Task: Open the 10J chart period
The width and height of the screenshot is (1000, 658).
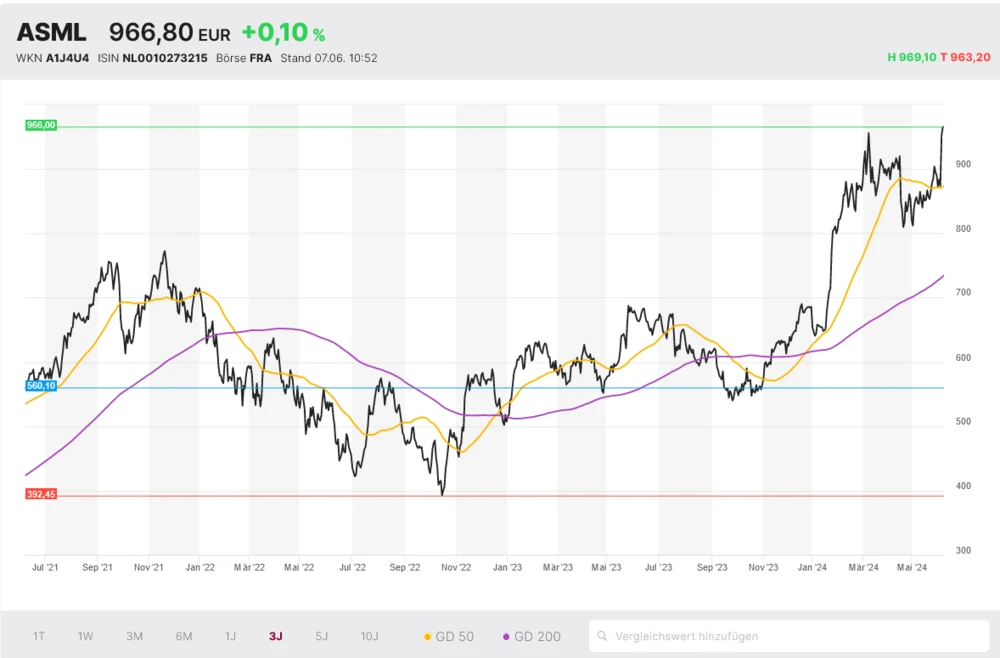Action: coord(369,635)
